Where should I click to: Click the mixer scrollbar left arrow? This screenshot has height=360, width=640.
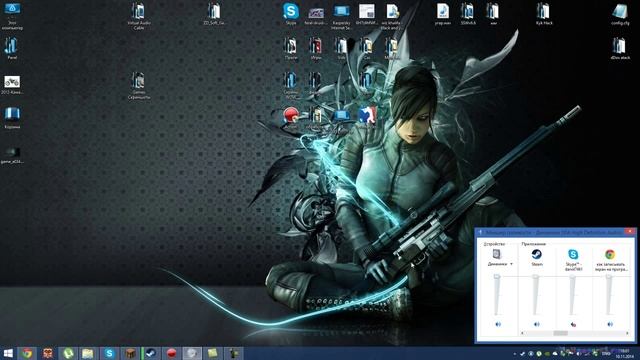coord(522,333)
